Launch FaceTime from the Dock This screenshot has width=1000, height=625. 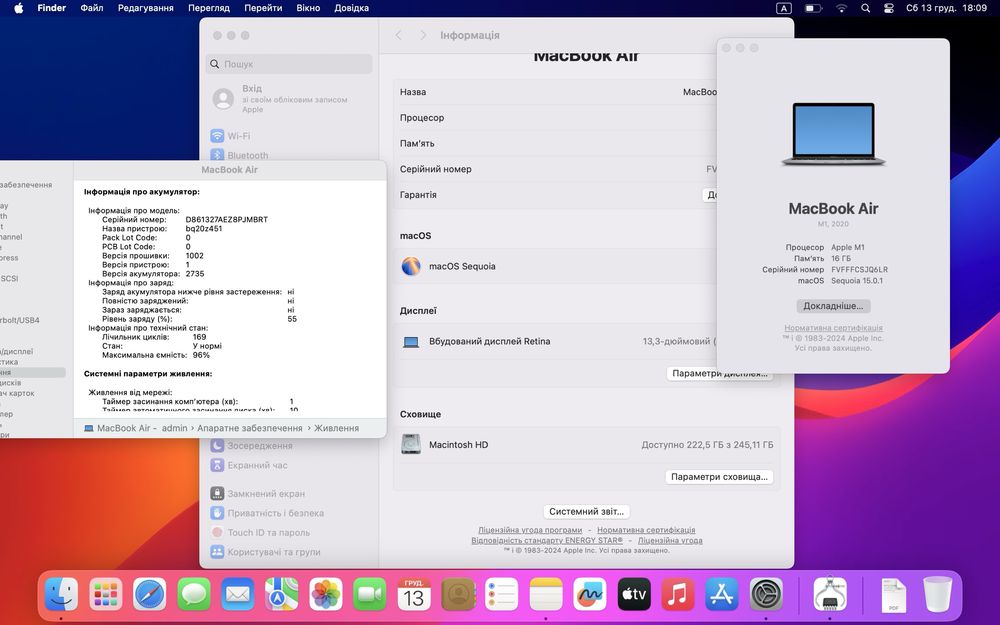pos(369,594)
